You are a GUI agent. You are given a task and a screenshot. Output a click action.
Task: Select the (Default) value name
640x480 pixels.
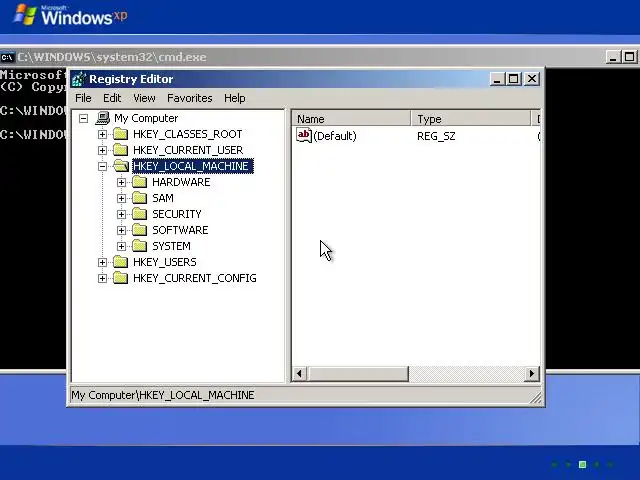click(335, 136)
